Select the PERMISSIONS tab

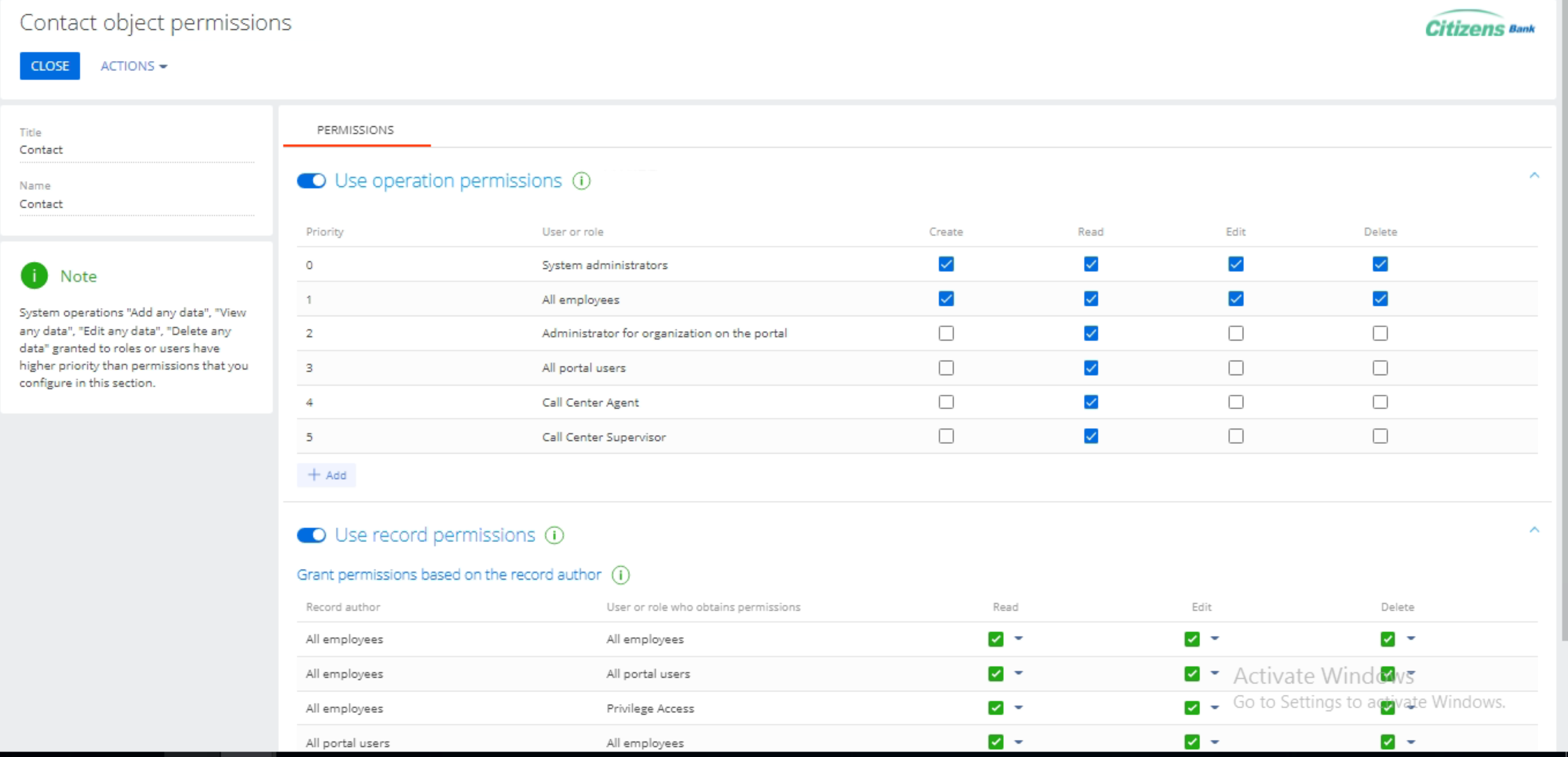pyautogui.click(x=355, y=130)
